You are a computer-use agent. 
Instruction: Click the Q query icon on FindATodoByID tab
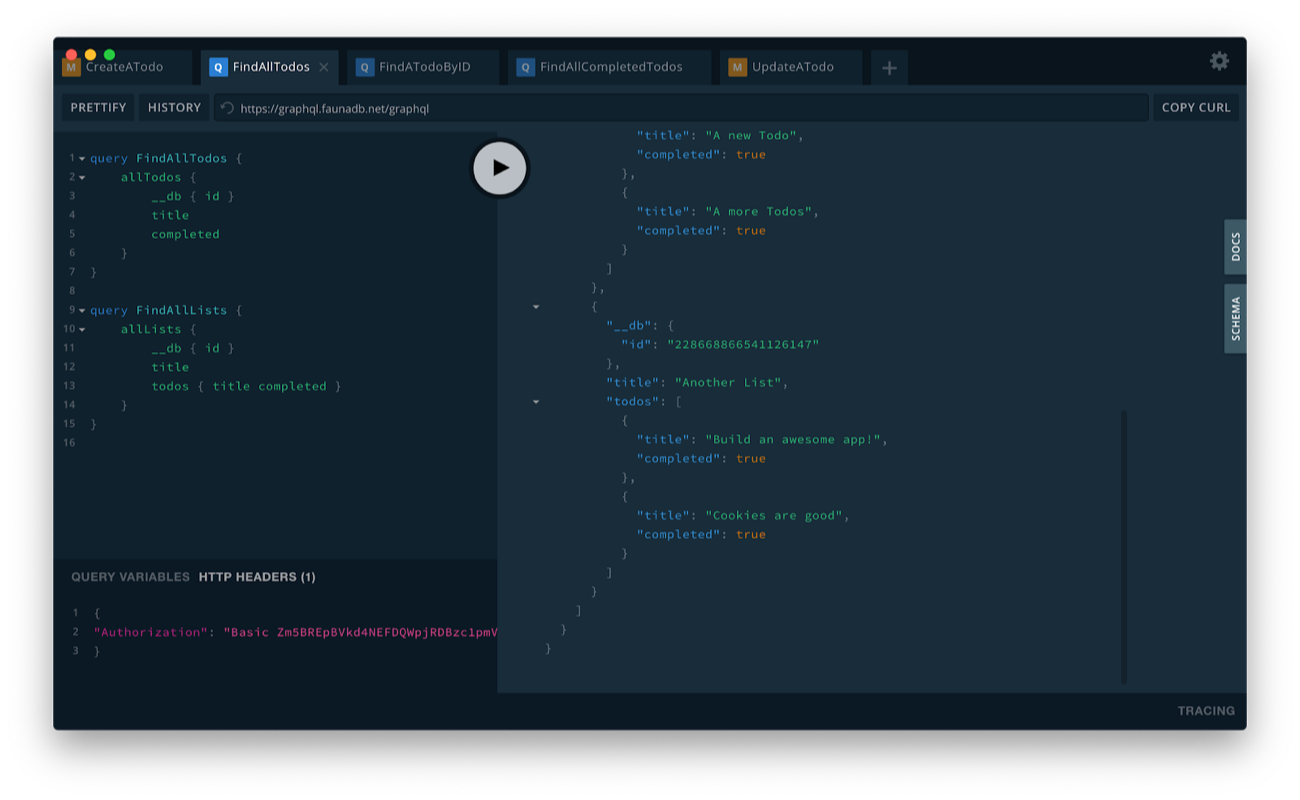click(x=364, y=67)
